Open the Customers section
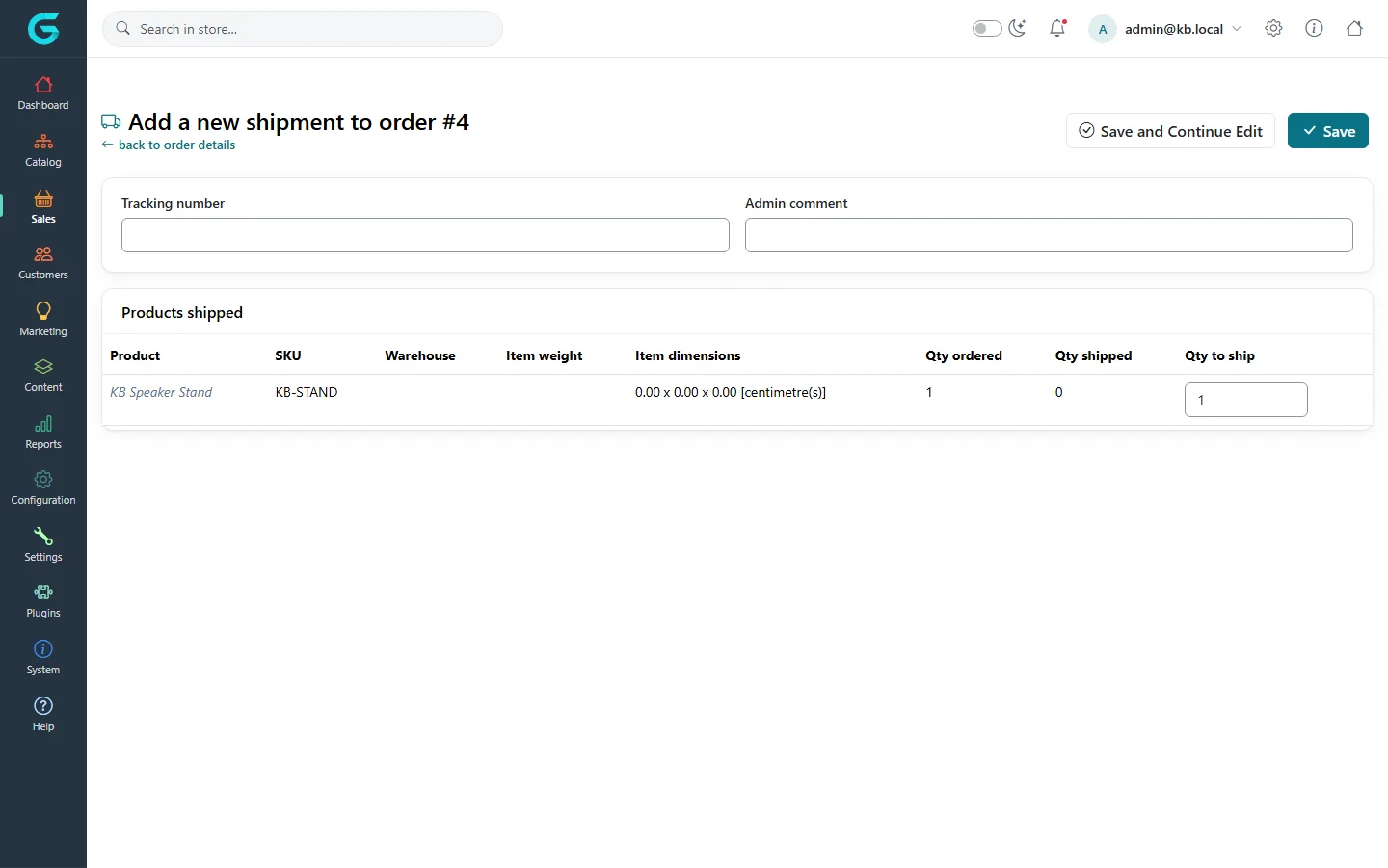Image resolution: width=1388 pixels, height=868 pixels. pyautogui.click(x=43, y=263)
